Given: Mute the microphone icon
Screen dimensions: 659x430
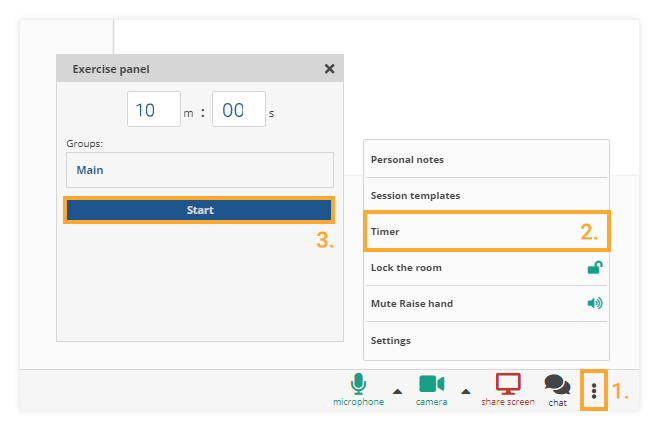Looking at the screenshot, I should (358, 384).
